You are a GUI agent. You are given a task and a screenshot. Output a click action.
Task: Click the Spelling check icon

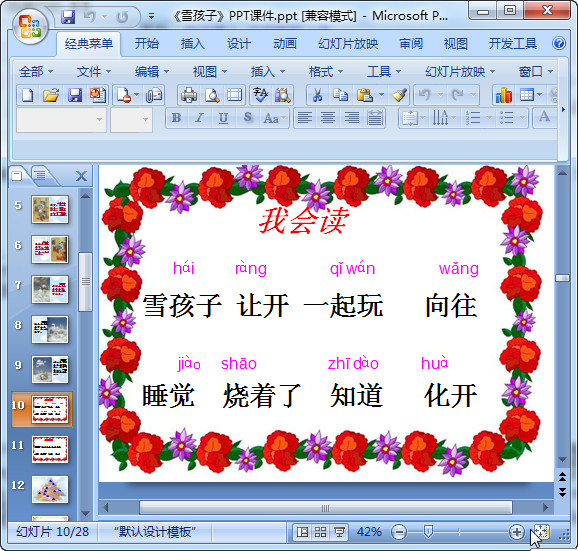pyautogui.click(x=261, y=95)
